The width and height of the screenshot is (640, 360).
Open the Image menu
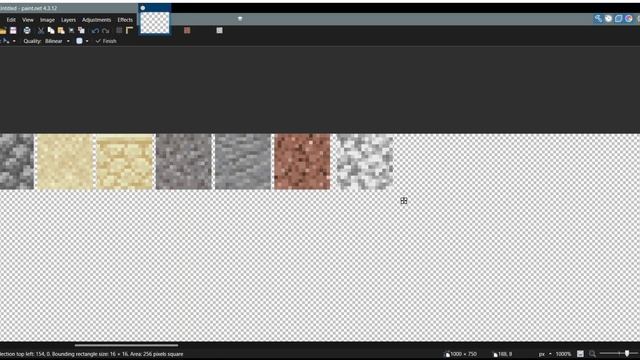tap(47, 20)
